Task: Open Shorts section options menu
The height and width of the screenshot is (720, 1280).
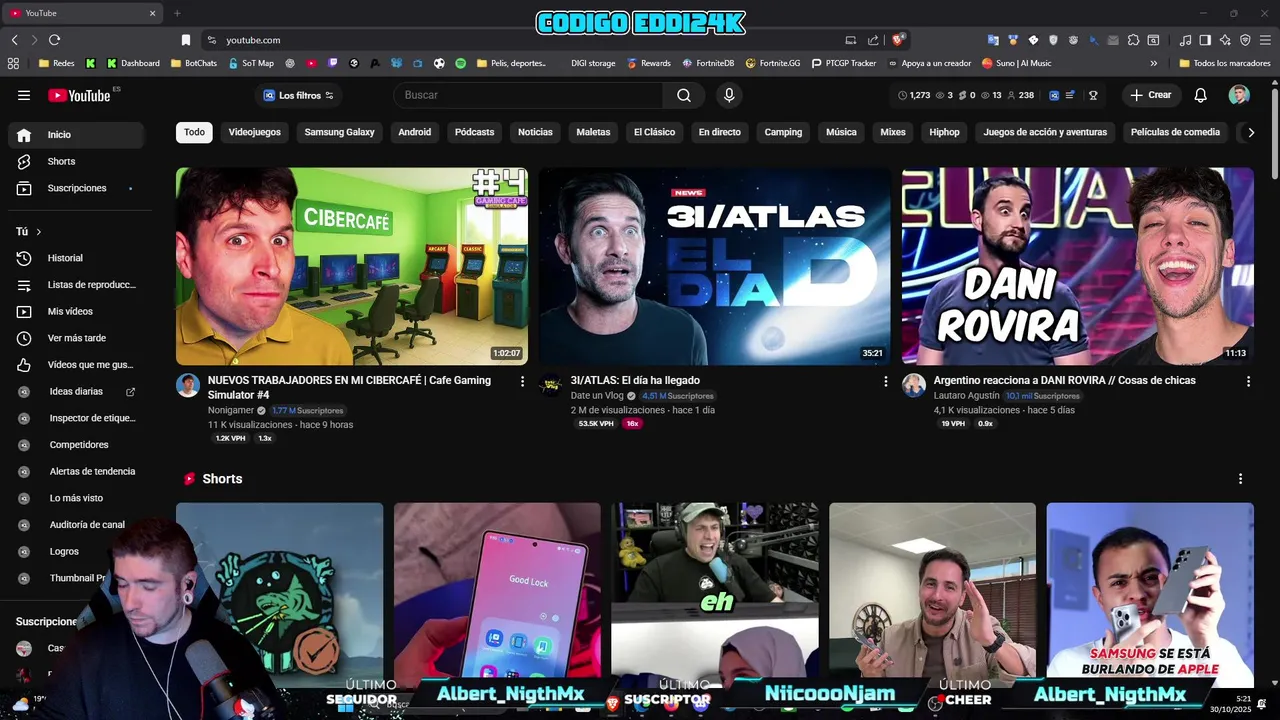Action: [1240, 479]
